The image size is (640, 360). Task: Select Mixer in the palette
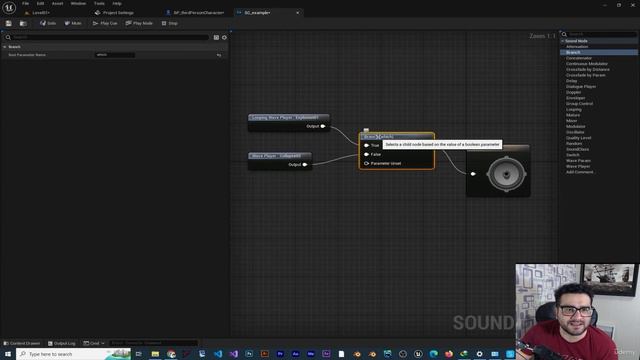pos(571,121)
